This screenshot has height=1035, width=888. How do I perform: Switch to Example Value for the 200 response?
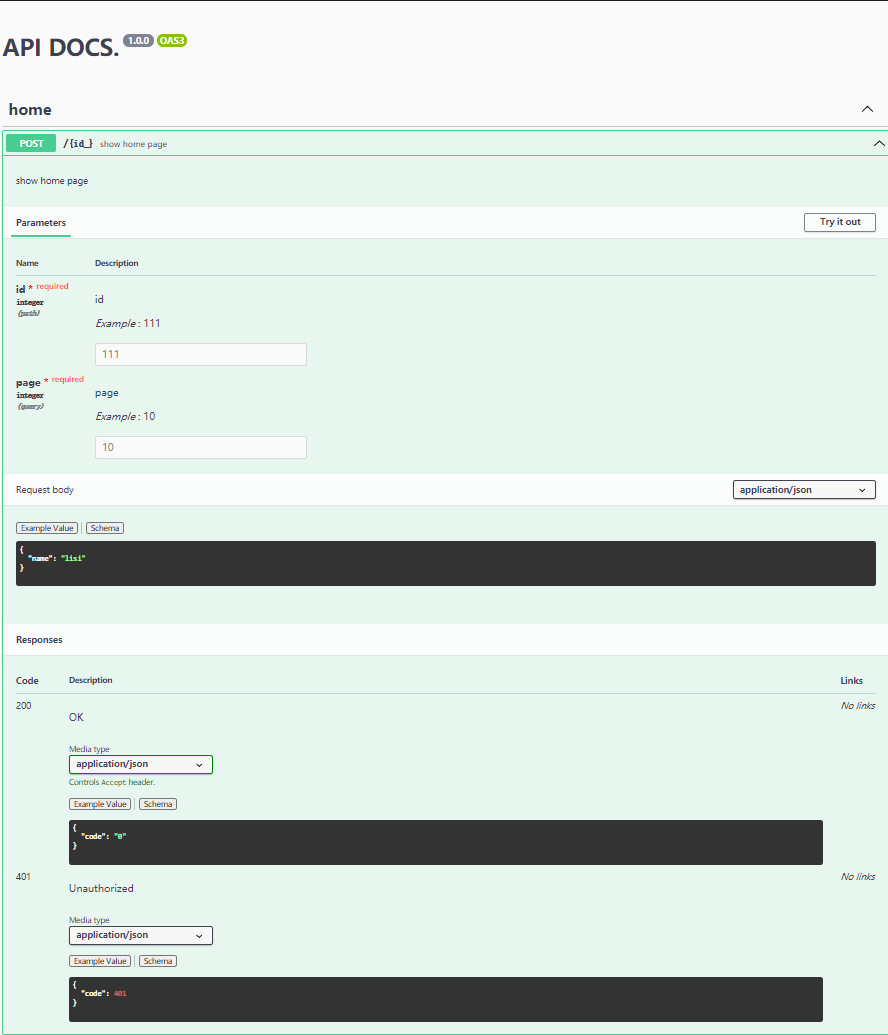coord(100,803)
